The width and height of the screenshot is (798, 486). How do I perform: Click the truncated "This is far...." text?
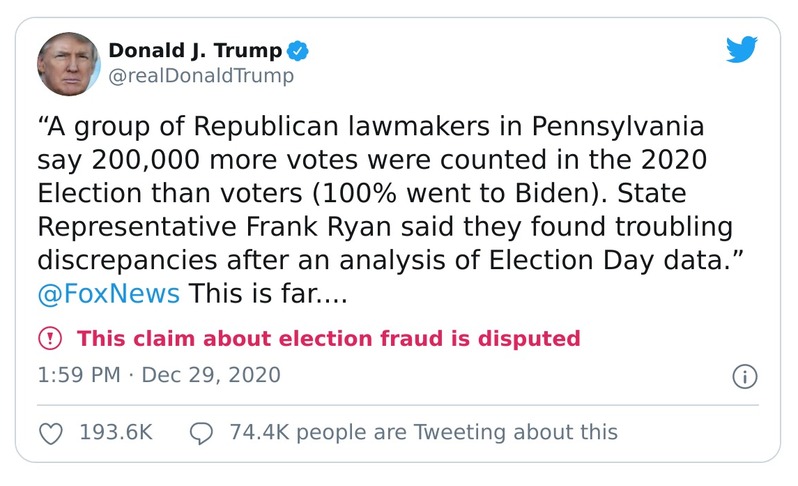[x=270, y=293]
